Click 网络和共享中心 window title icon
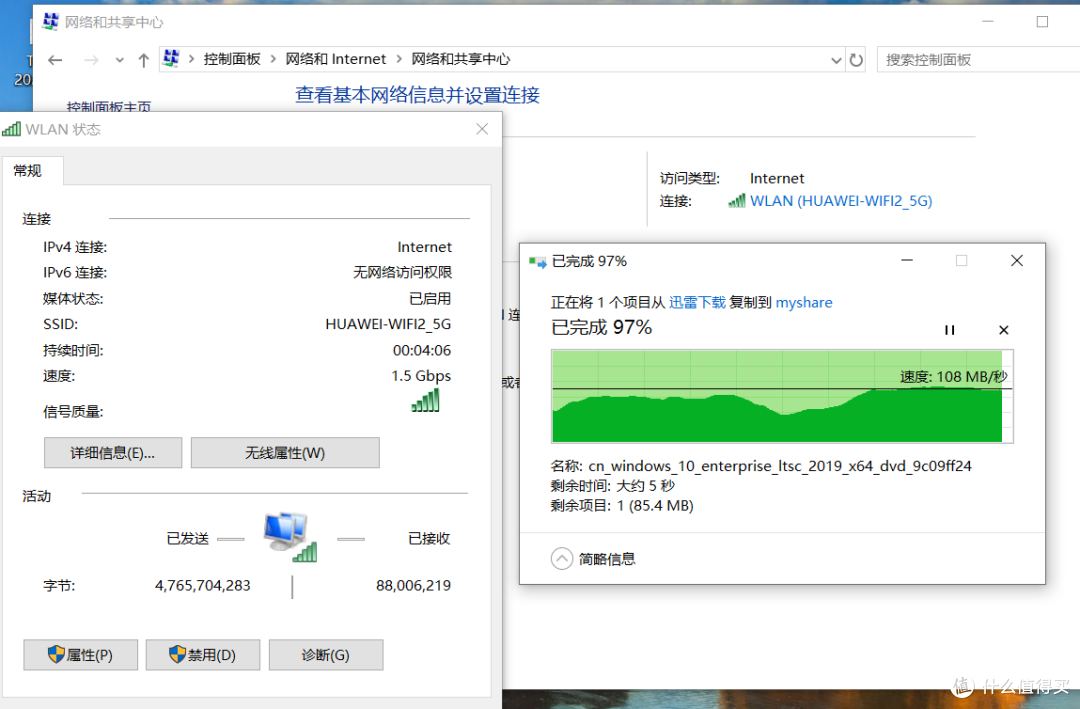Screen dimensions: 1080x709 (50, 21)
